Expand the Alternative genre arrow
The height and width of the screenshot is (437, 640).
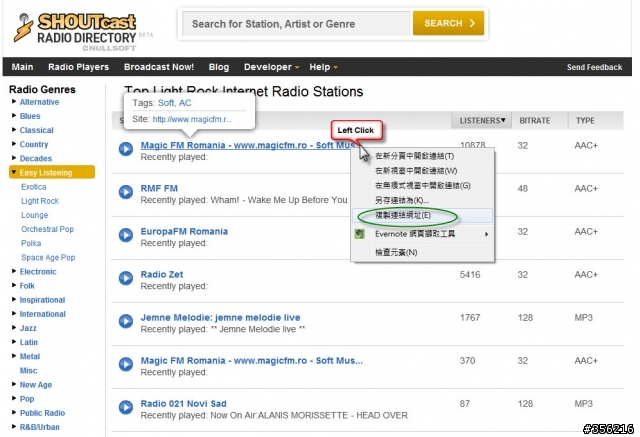pyautogui.click(x=14, y=102)
